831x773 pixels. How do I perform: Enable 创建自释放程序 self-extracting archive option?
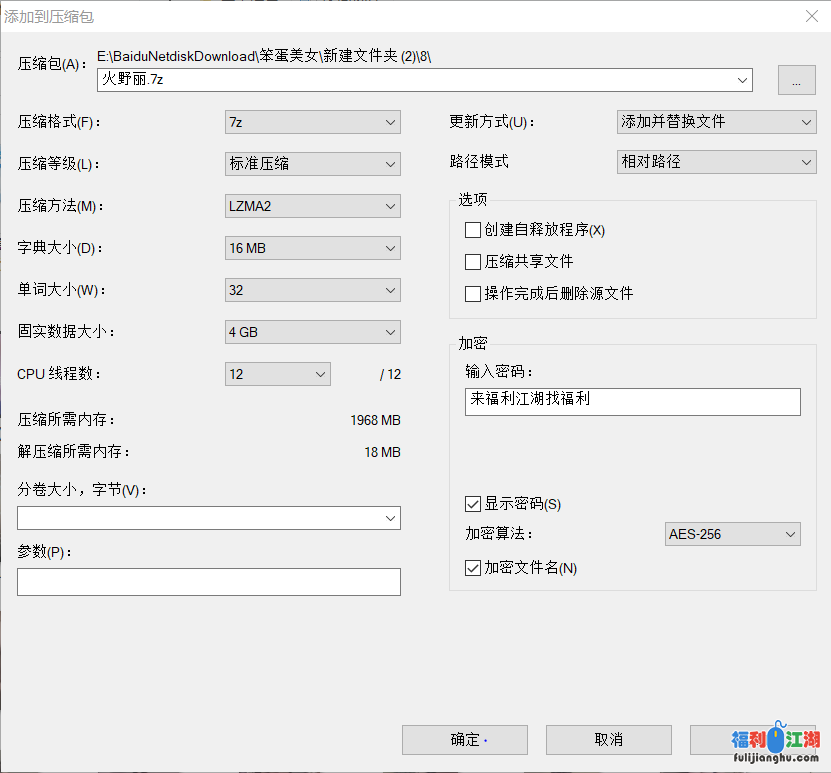[x=473, y=230]
